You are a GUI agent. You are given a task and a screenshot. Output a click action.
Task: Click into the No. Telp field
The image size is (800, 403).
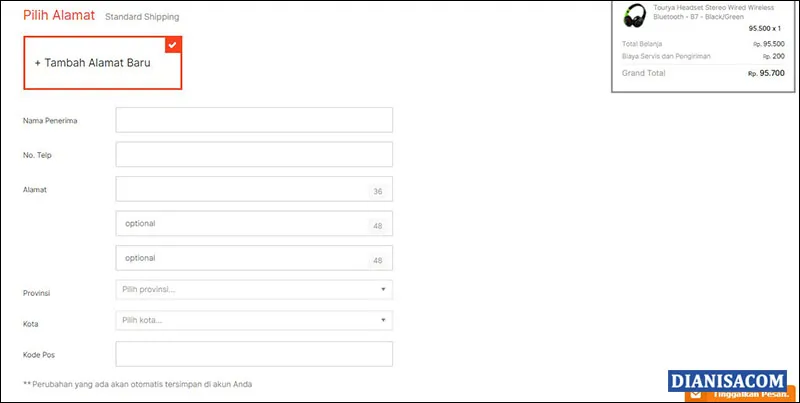(254, 155)
